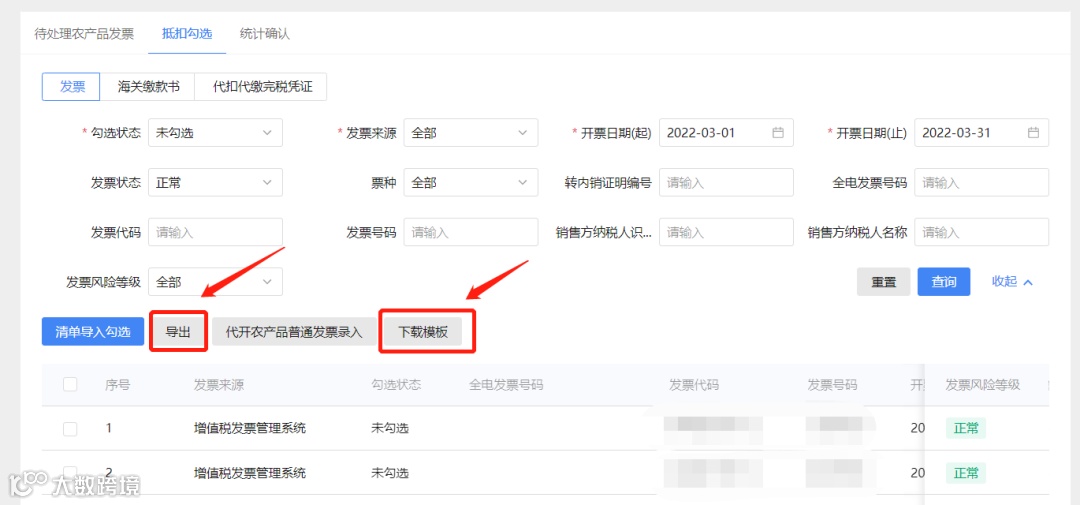Go to the 统计确认 tab
Screen dimensions: 1080x505
(x=264, y=34)
